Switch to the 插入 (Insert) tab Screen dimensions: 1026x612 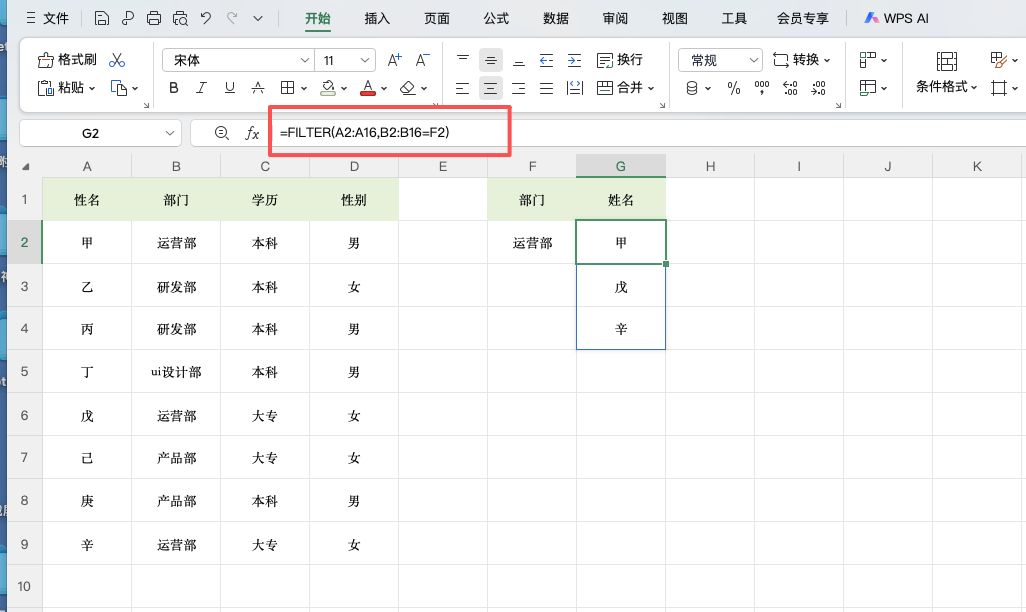(377, 18)
